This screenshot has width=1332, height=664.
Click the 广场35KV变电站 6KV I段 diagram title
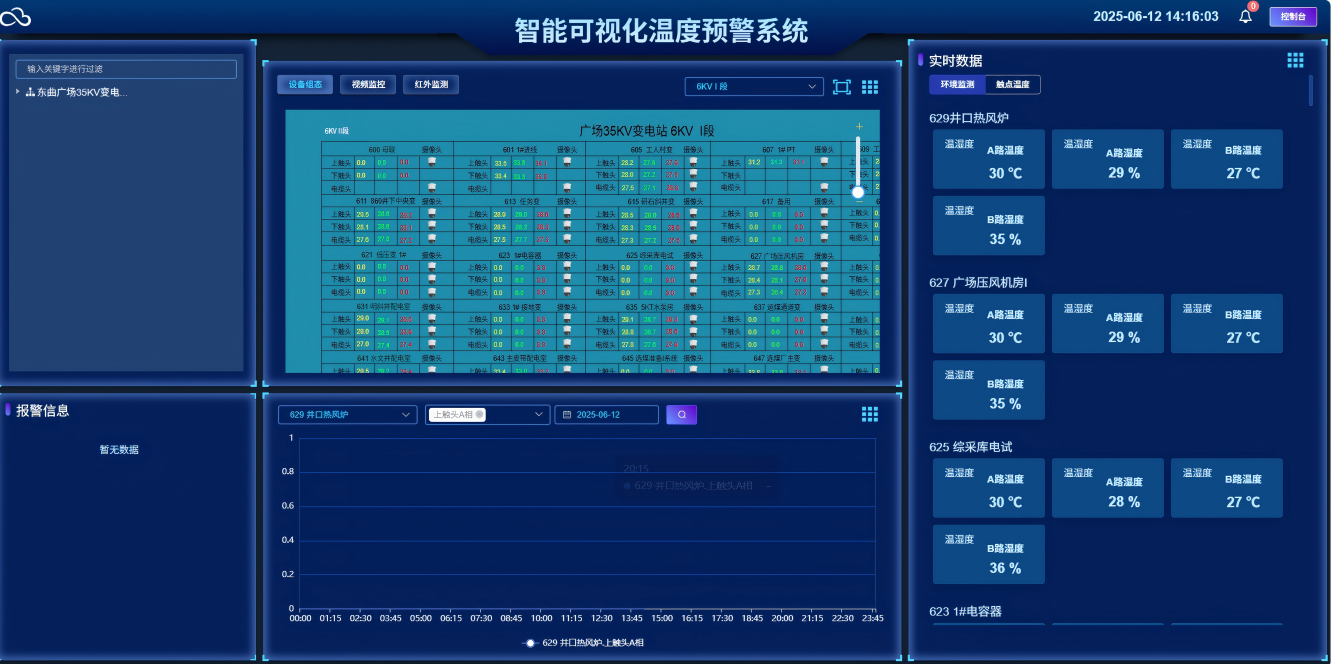tap(647, 131)
